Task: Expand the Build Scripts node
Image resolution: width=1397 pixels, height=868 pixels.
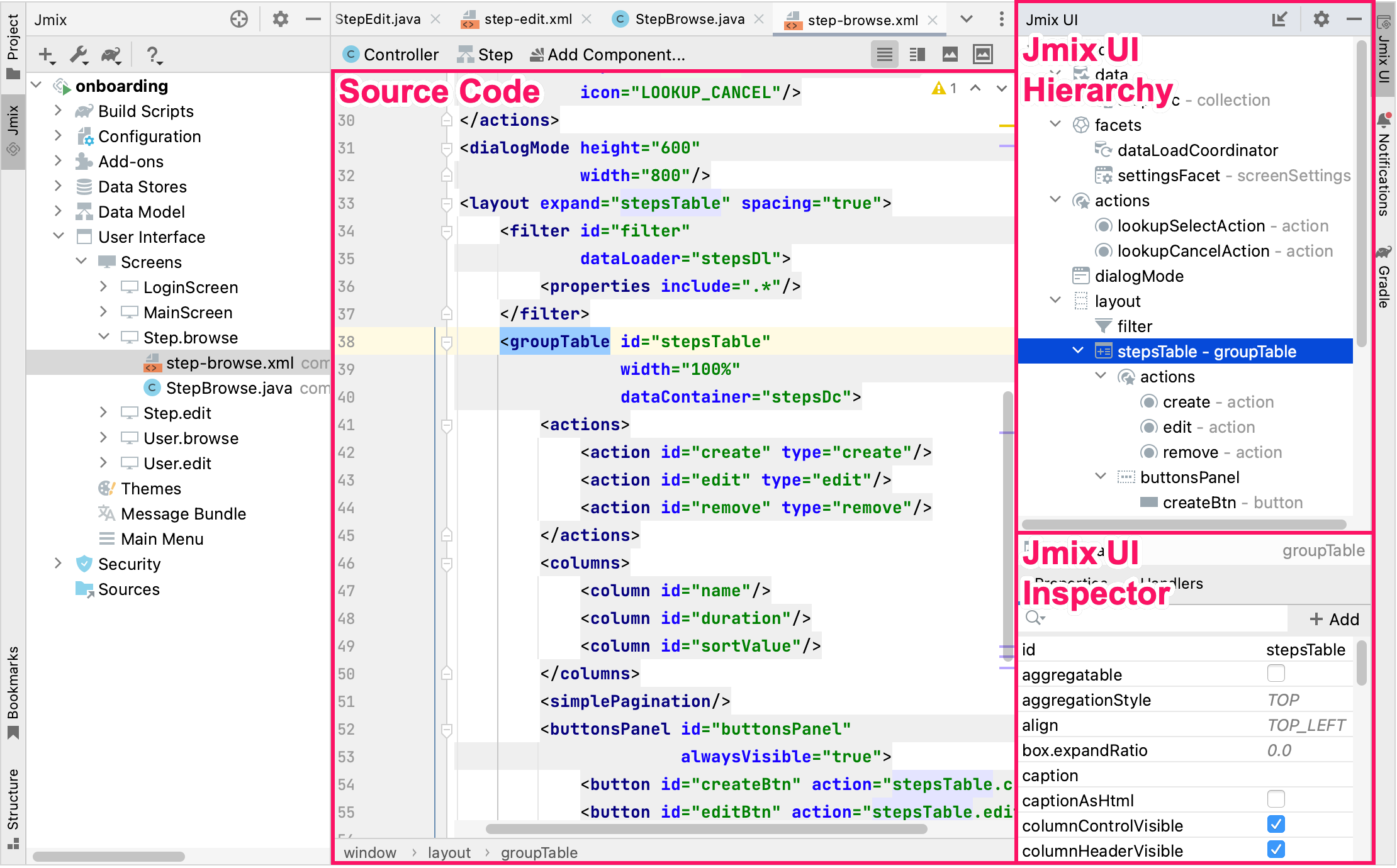Action: click(x=58, y=110)
